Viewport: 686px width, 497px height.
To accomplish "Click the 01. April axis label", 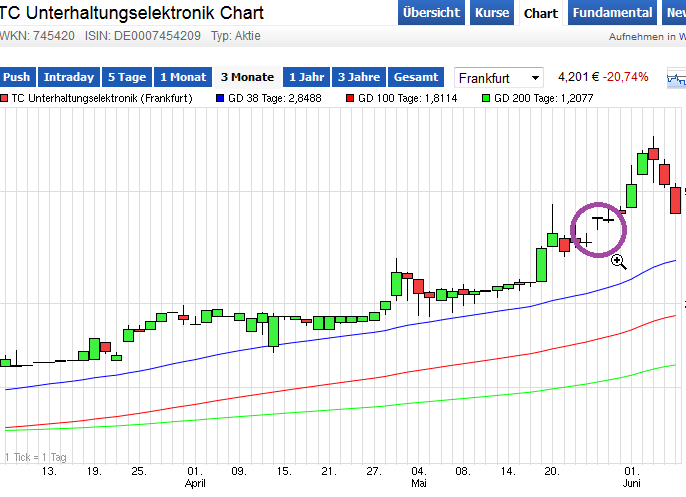I will point(195,477).
